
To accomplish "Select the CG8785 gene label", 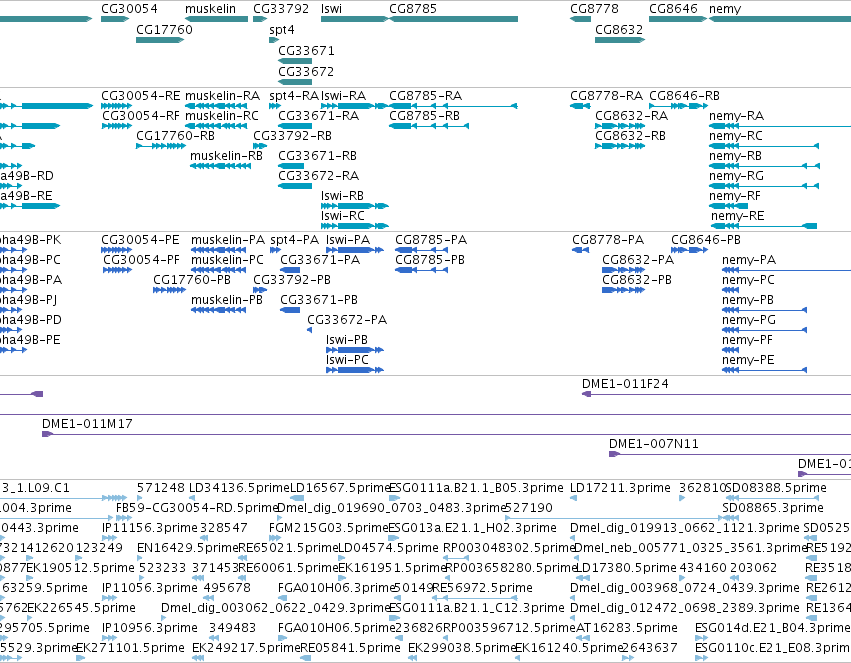I will pos(412,9).
